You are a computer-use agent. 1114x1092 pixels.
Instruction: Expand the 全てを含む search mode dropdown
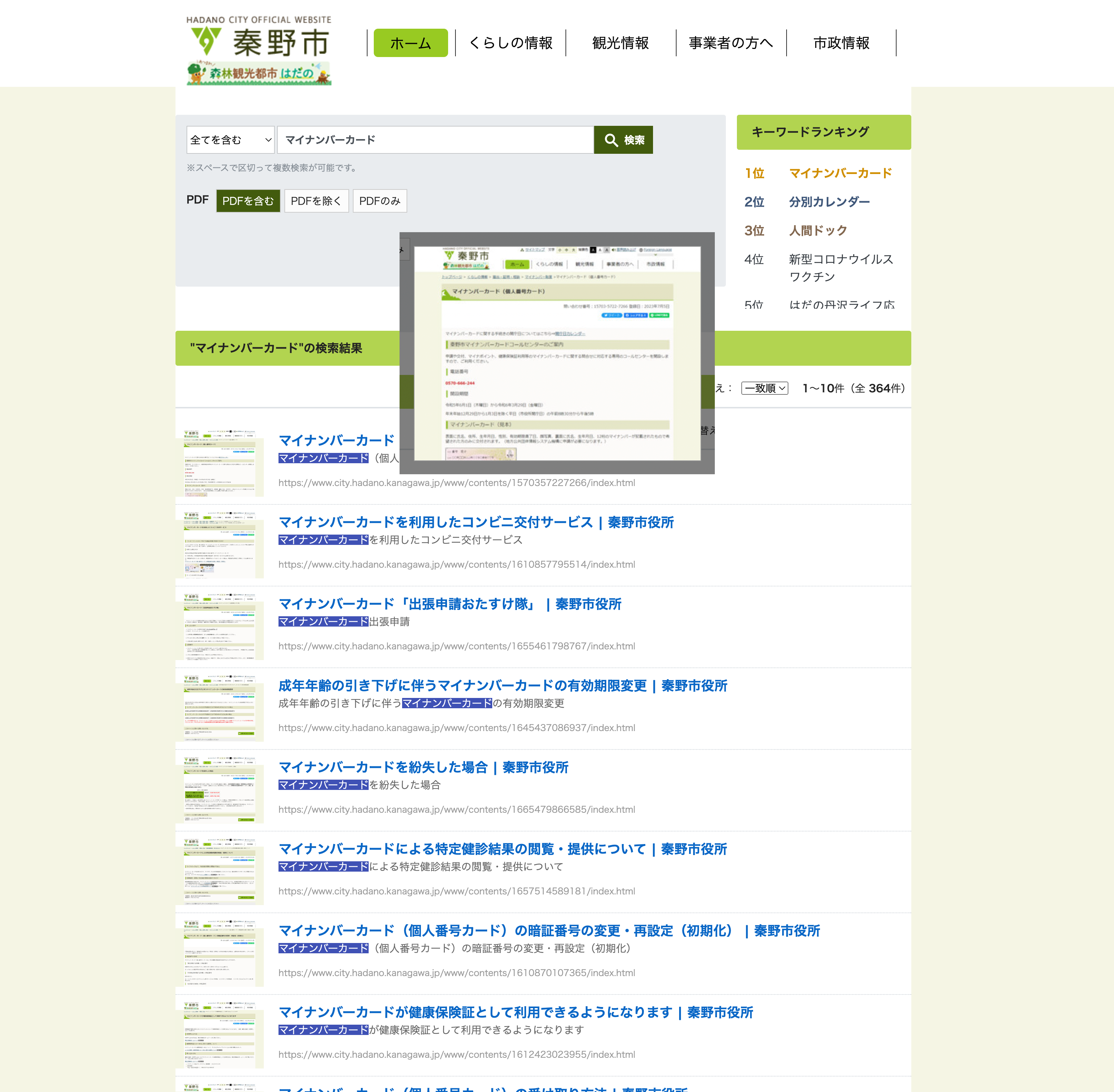pos(230,140)
